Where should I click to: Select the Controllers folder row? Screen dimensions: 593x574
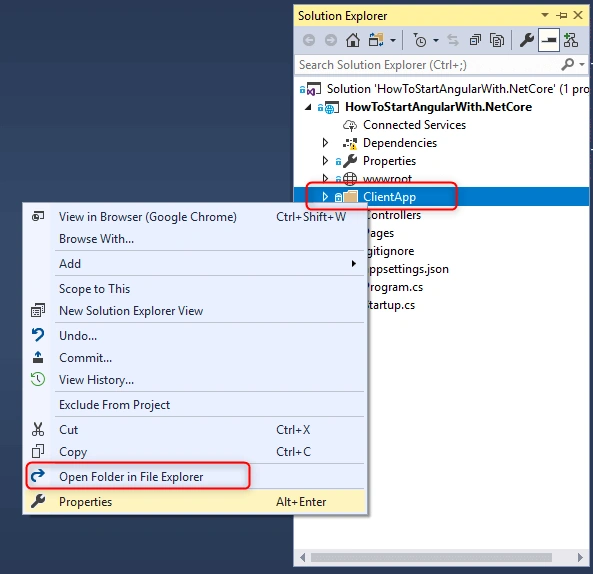(x=393, y=215)
